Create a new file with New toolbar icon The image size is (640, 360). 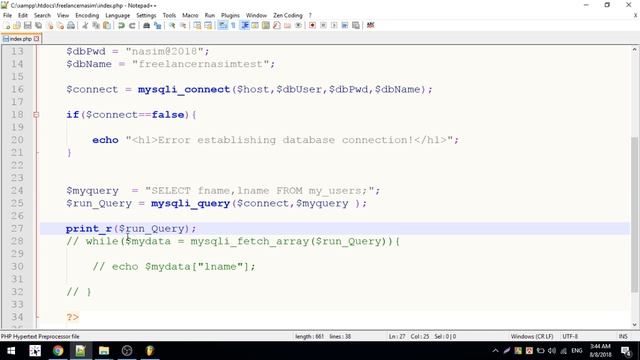7,25
